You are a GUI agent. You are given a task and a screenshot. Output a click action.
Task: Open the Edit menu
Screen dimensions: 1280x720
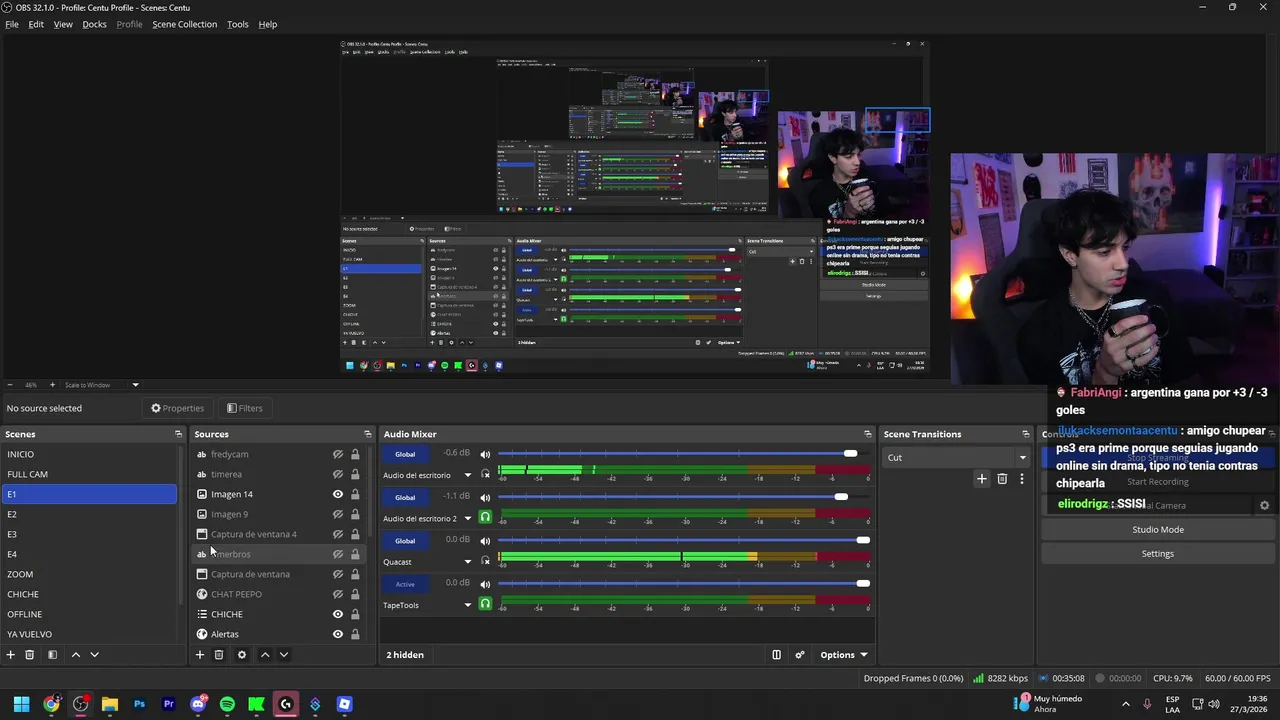pos(36,24)
